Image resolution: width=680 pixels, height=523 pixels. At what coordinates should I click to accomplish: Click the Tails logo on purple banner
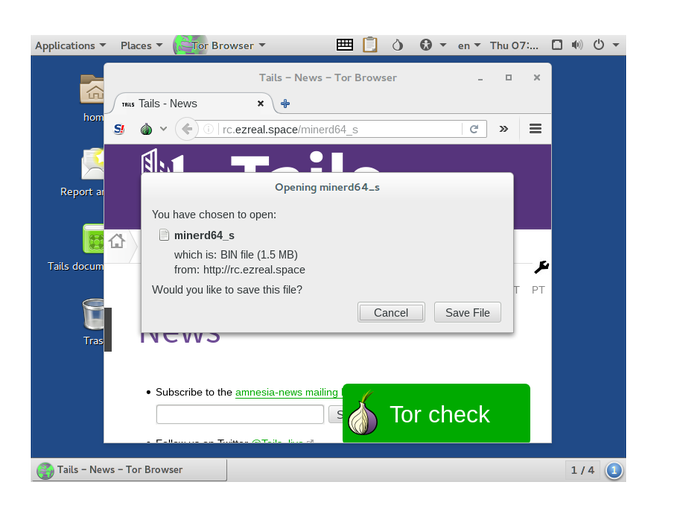[260, 161]
